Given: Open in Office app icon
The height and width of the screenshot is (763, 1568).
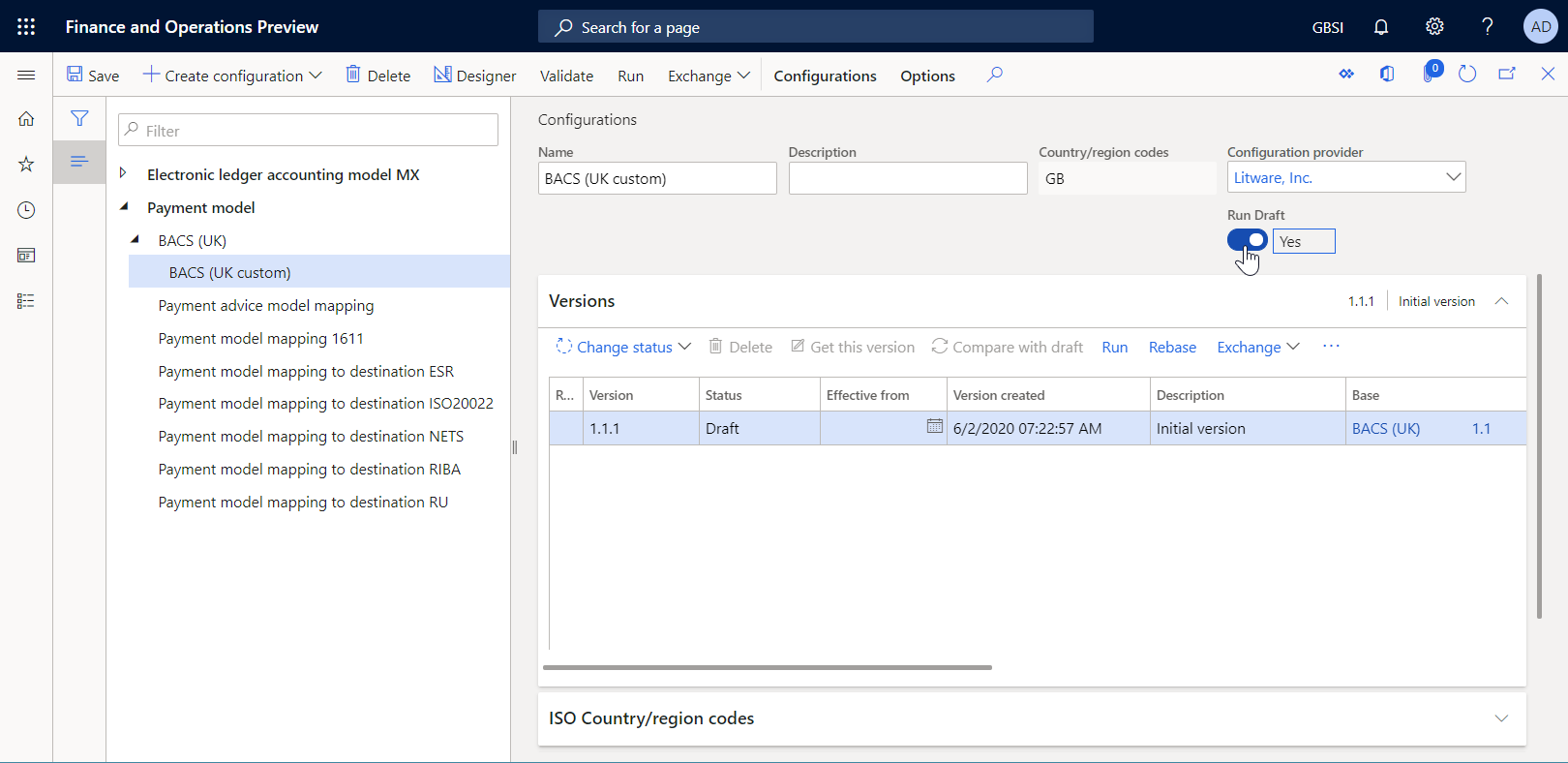Looking at the screenshot, I should (x=1387, y=75).
